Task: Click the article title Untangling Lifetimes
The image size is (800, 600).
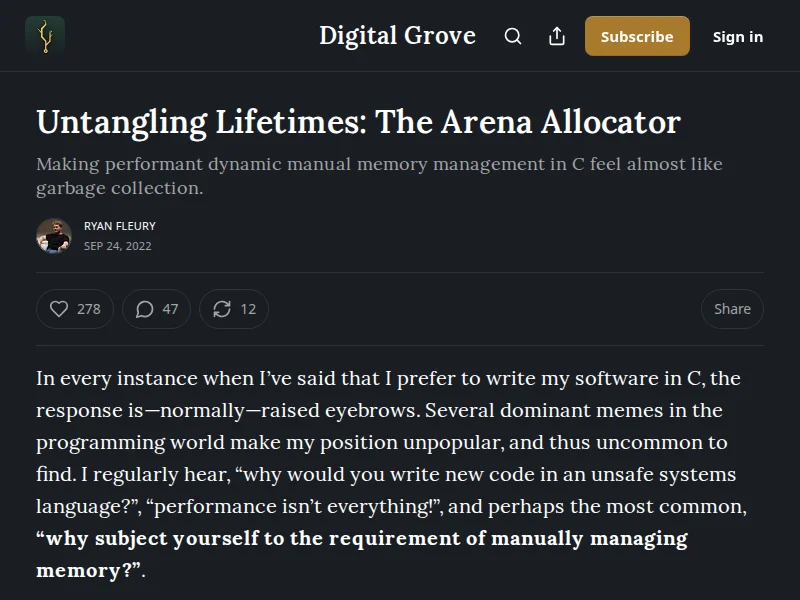Action: click(x=358, y=122)
